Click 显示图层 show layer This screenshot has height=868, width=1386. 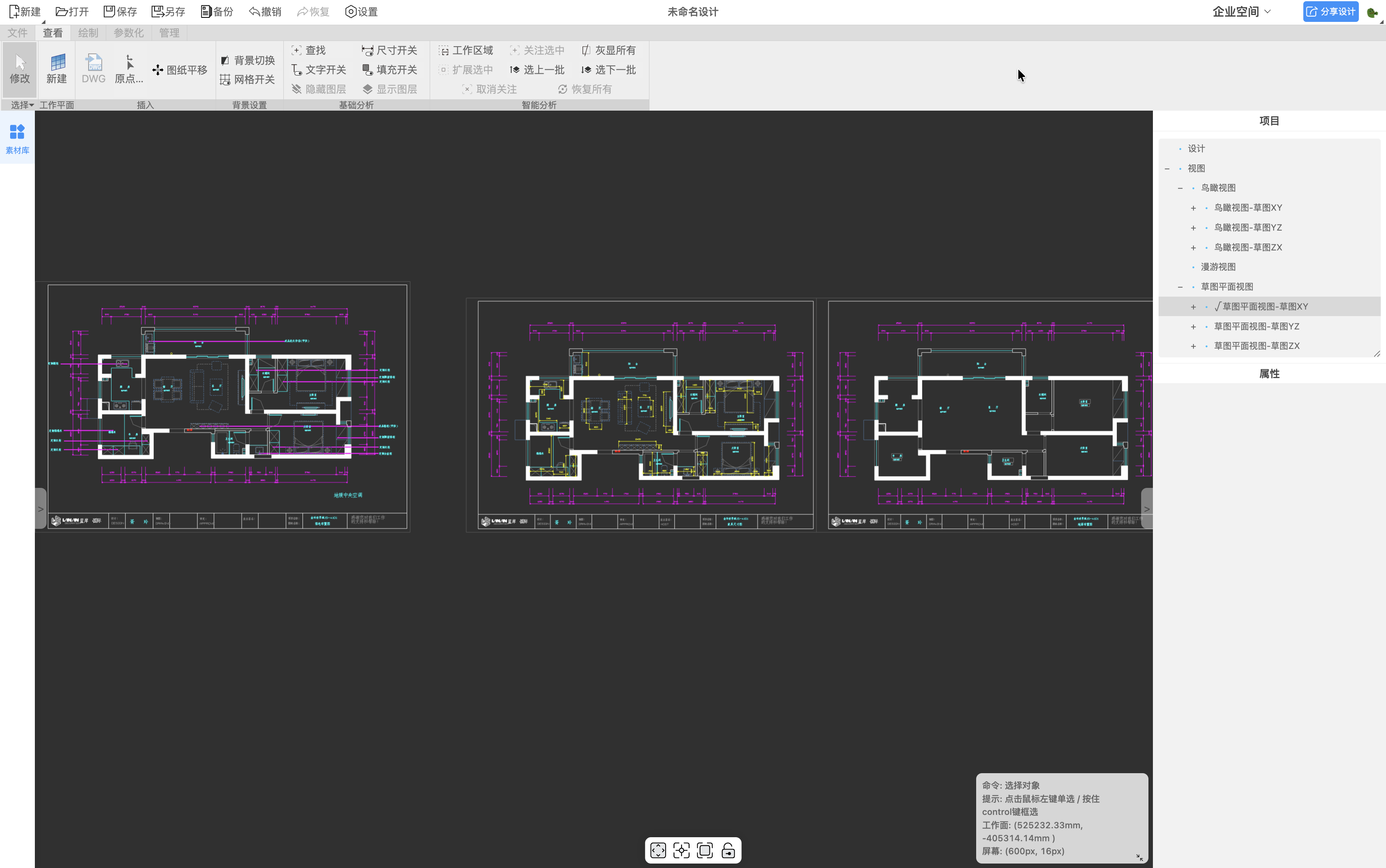(x=389, y=89)
